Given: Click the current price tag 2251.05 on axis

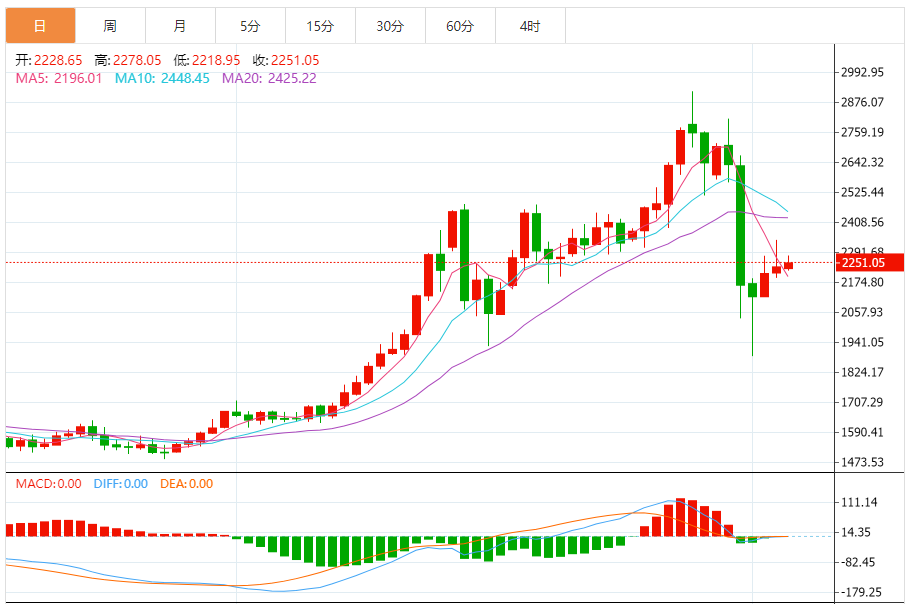Looking at the screenshot, I should click(x=861, y=263).
